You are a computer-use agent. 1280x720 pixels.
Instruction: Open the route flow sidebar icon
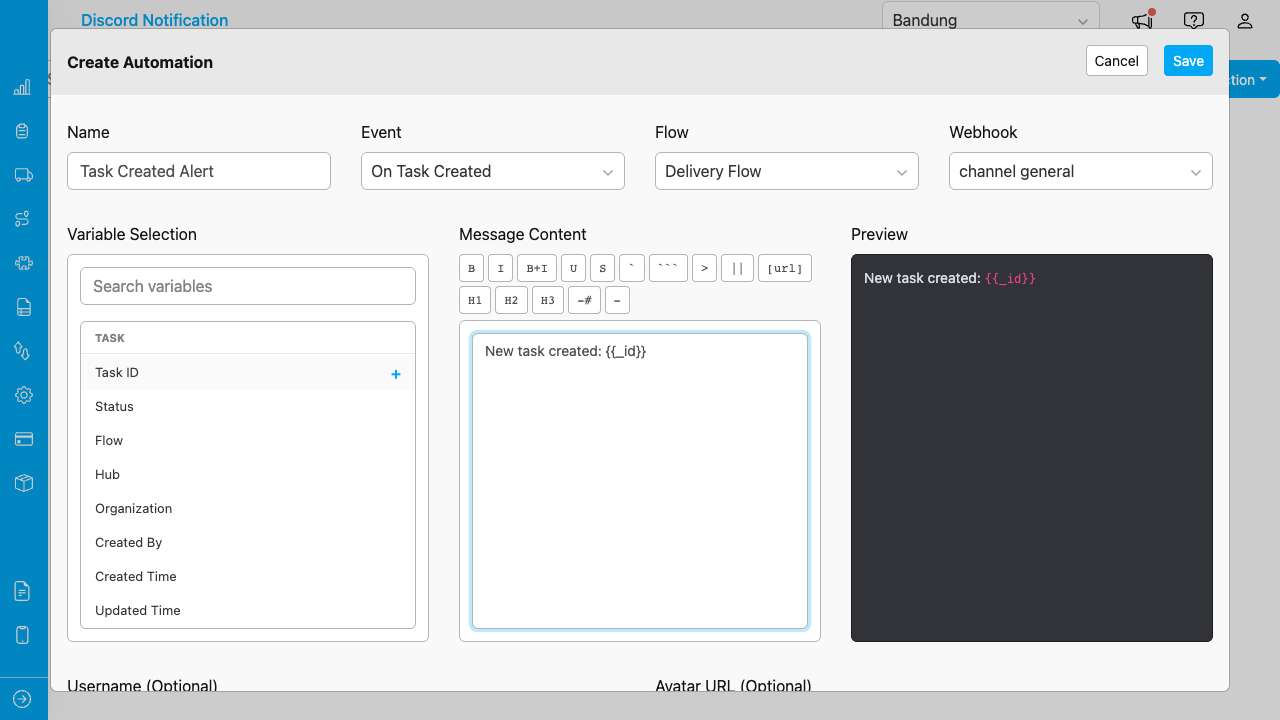[x=23, y=219]
